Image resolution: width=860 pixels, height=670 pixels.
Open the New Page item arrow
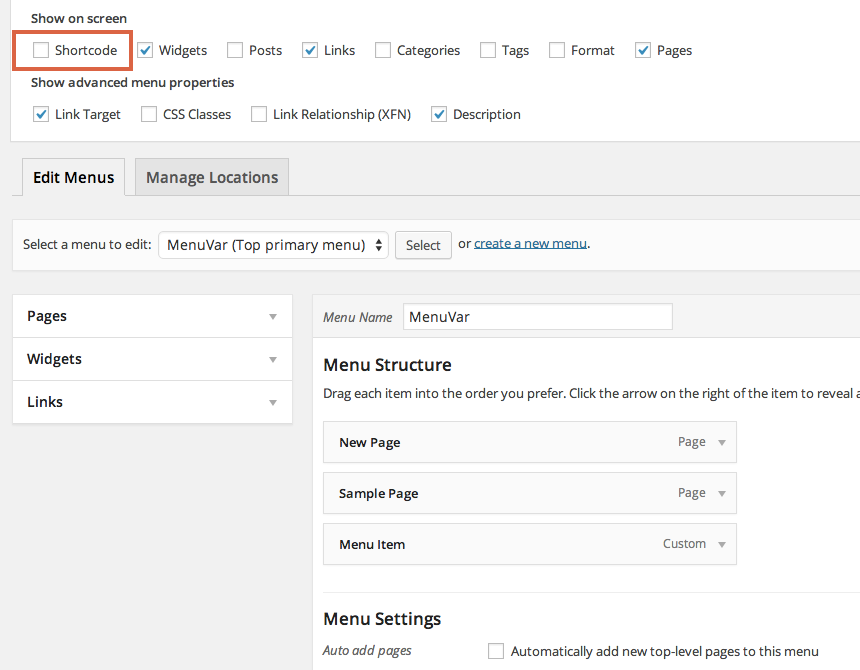722,442
